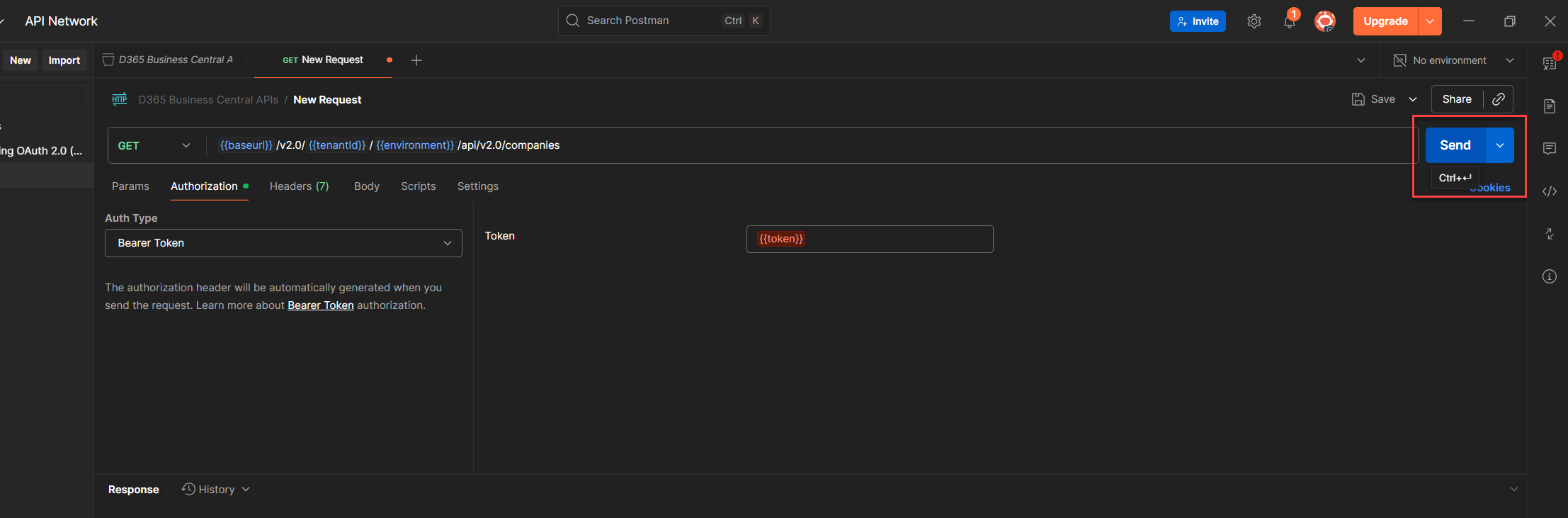
Task: Open the Headers (7) tab
Action: coord(300,186)
